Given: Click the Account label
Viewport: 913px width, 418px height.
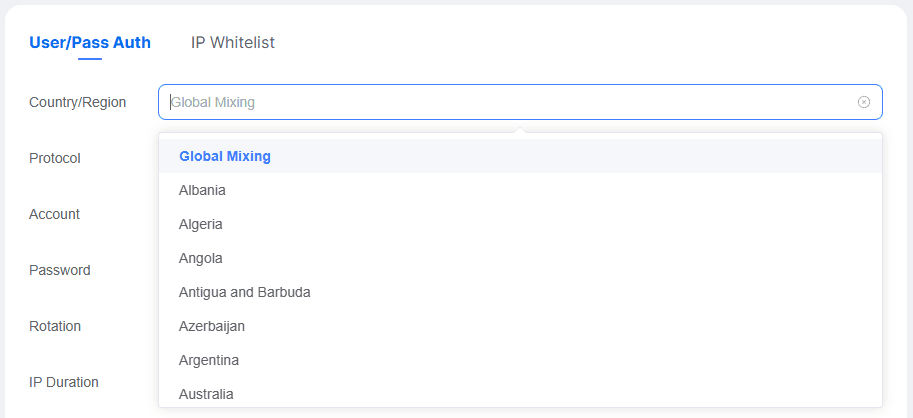Looking at the screenshot, I should [55, 214].
